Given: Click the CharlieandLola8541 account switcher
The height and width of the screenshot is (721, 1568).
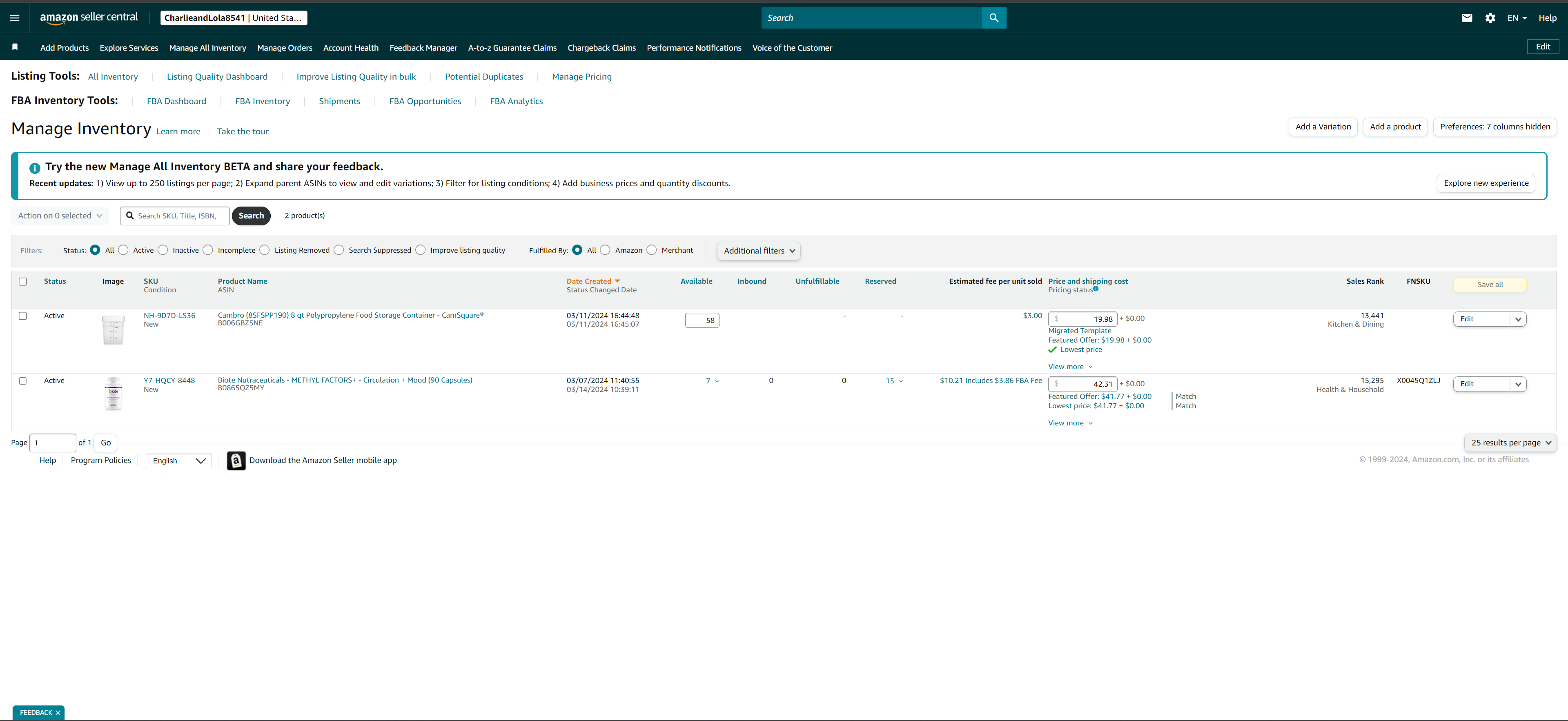Looking at the screenshot, I should pos(234,18).
